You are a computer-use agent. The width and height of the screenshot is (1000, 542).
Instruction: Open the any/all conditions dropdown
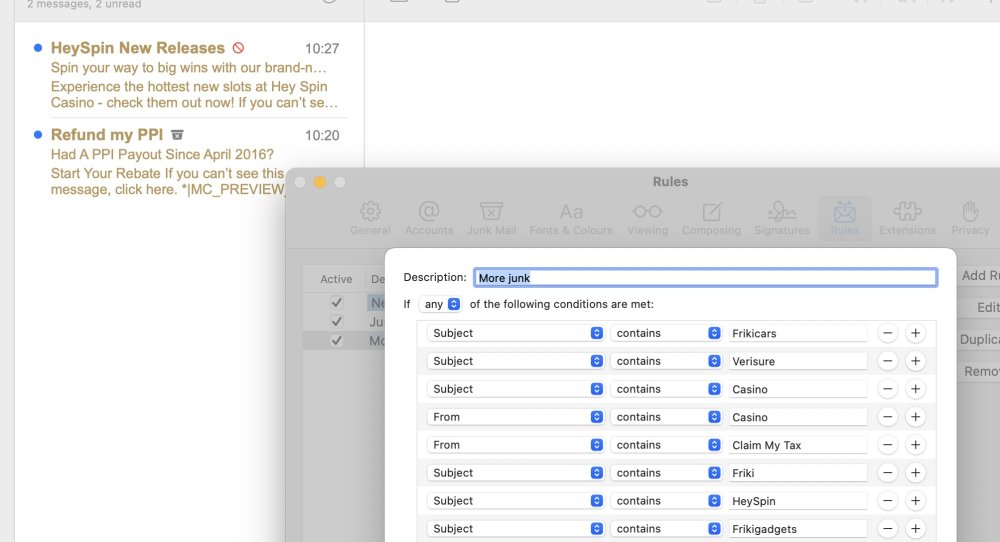pos(440,304)
